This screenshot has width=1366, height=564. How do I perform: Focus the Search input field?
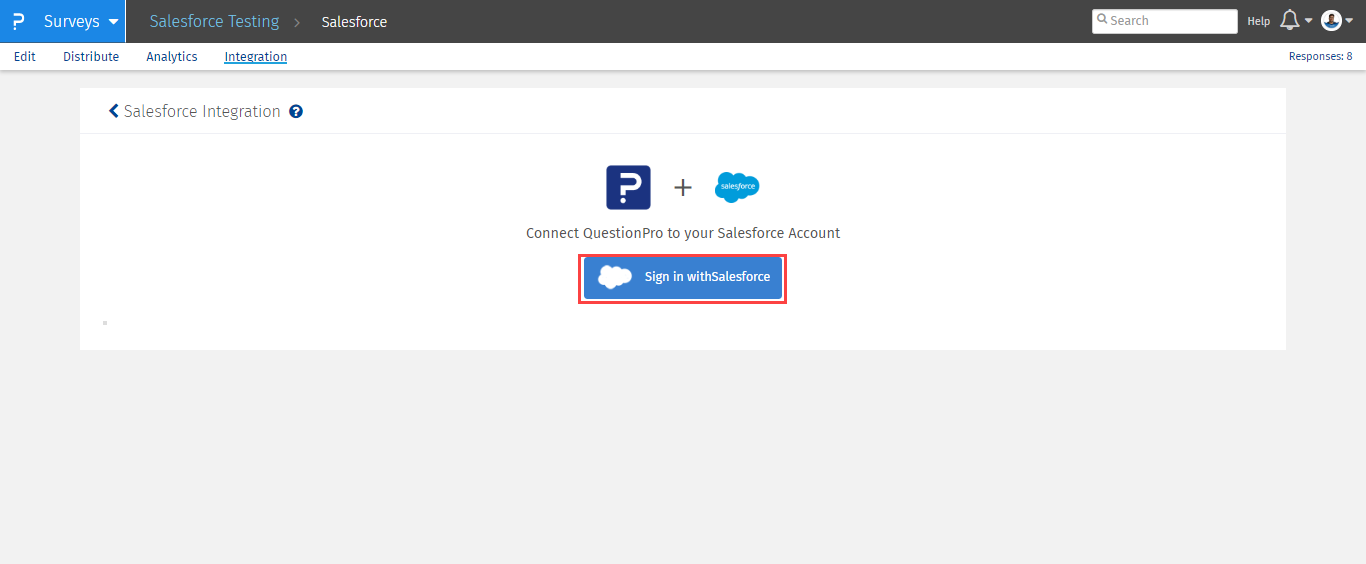click(1165, 21)
